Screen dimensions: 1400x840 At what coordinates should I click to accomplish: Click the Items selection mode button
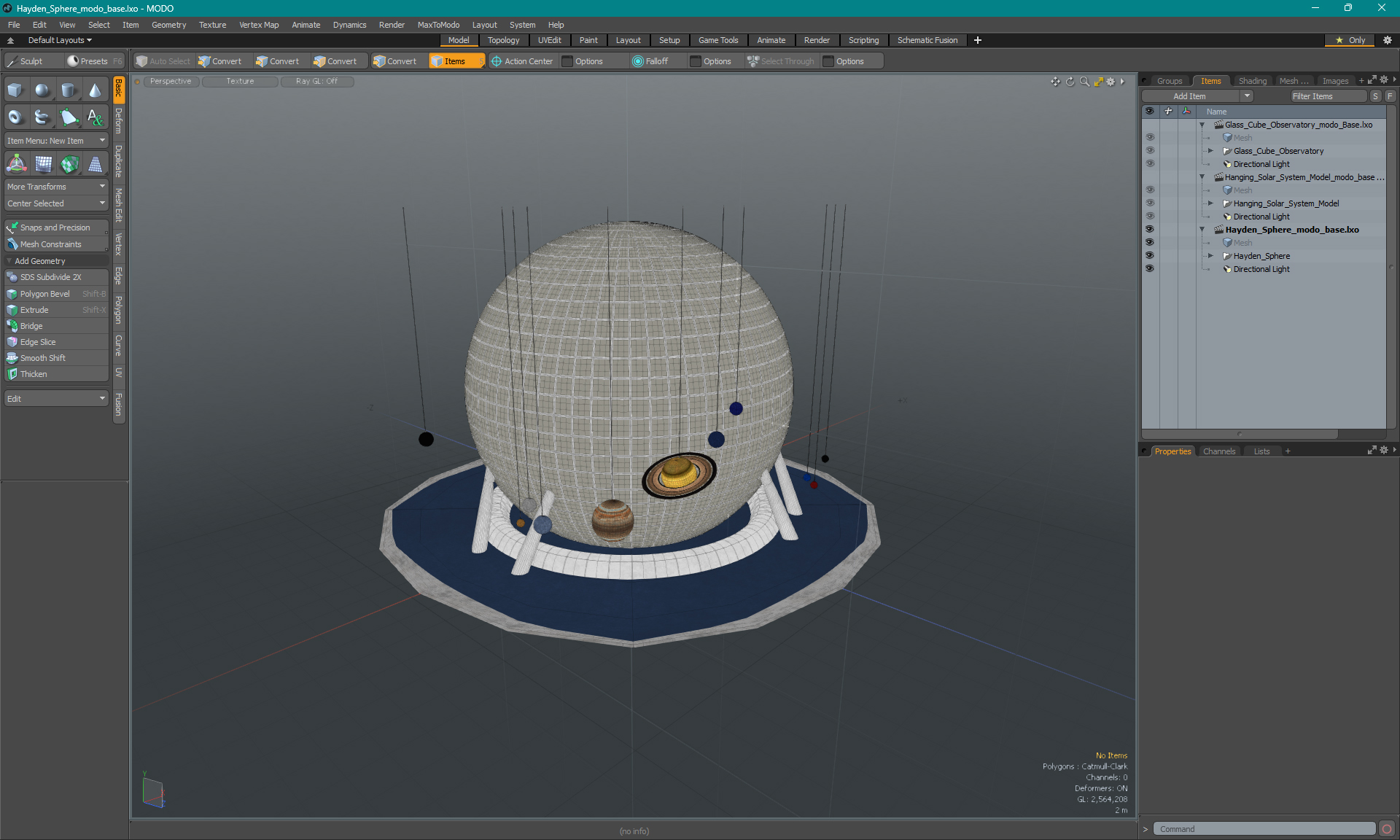point(456,61)
